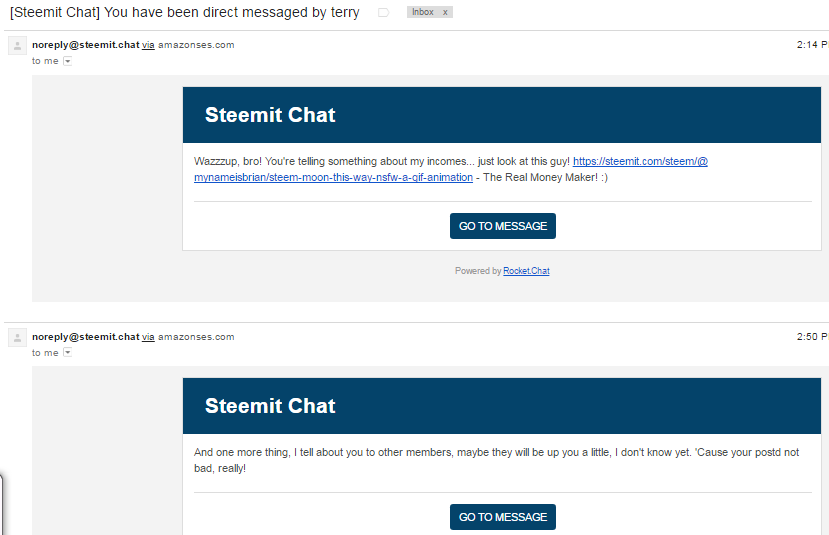829x535 pixels.
Task: Click the Inbox label tag
Action: (x=423, y=12)
